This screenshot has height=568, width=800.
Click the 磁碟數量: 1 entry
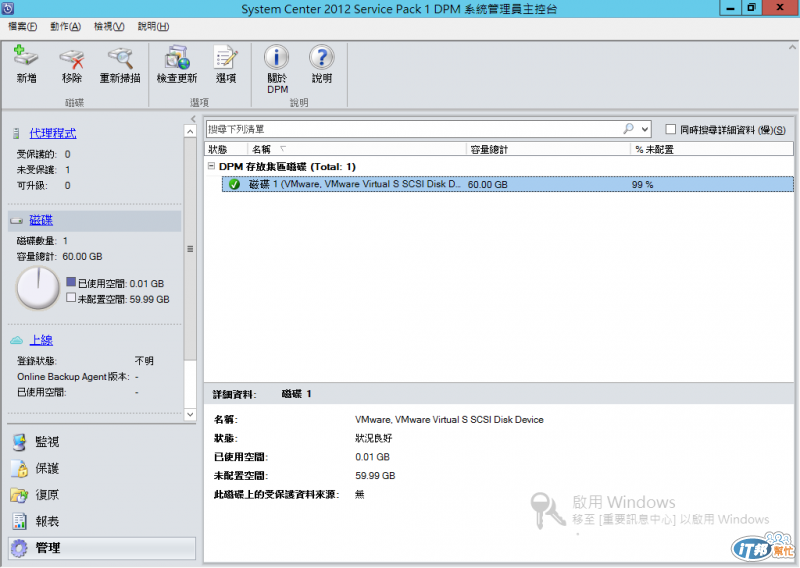[42, 241]
